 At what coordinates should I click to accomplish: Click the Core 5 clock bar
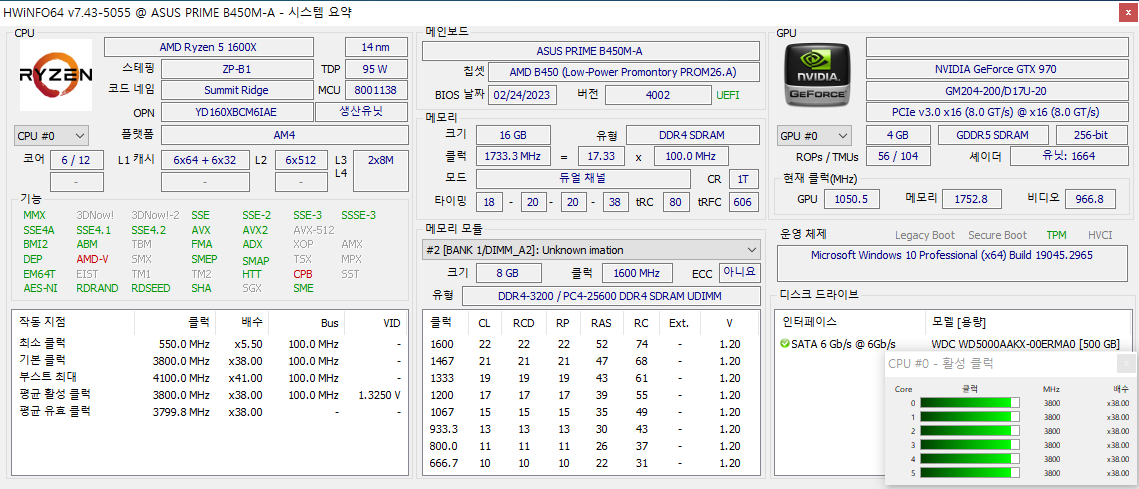(970, 473)
